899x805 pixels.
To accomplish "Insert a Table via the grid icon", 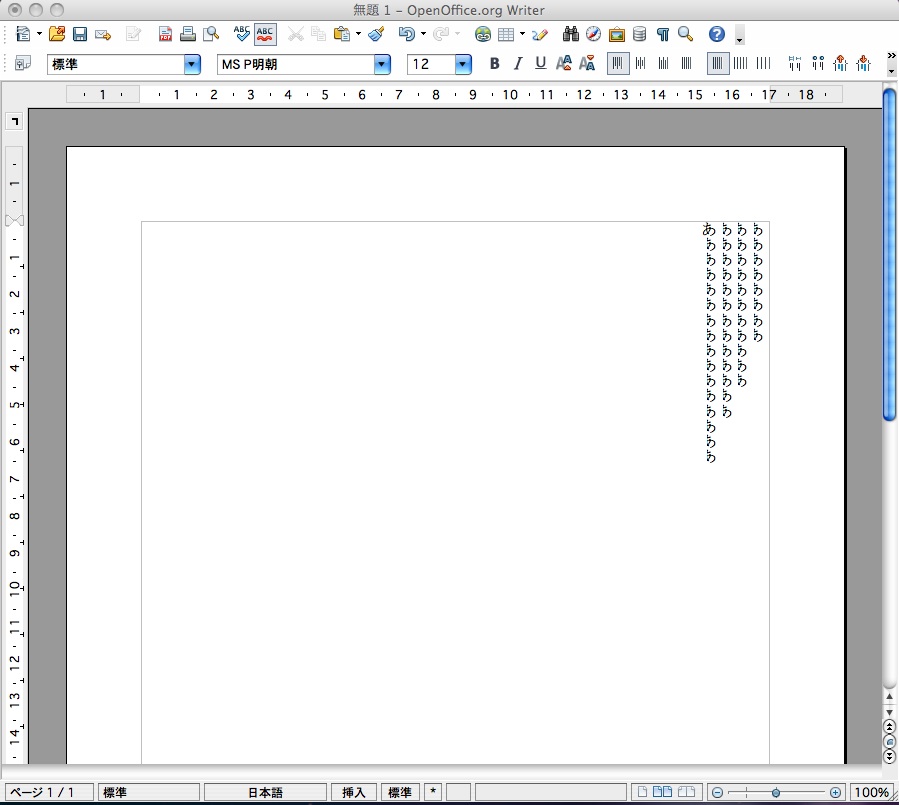I will tap(506, 34).
